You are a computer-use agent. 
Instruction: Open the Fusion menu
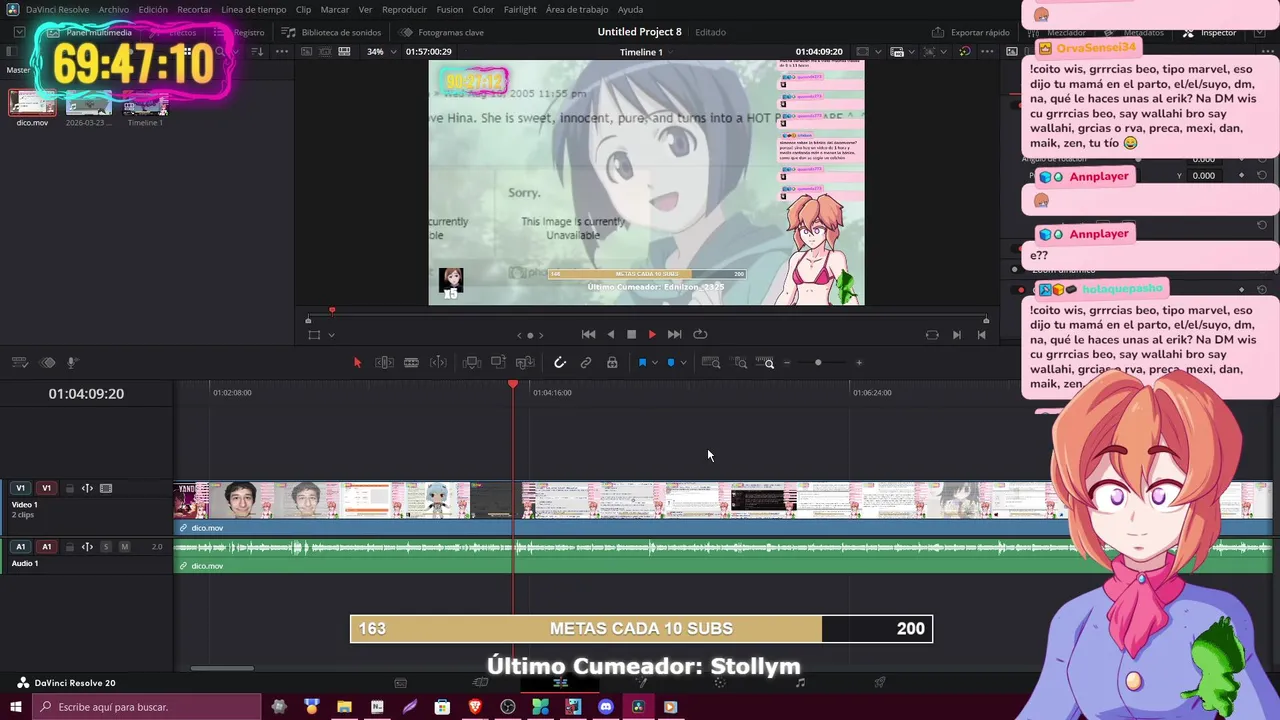450,9
